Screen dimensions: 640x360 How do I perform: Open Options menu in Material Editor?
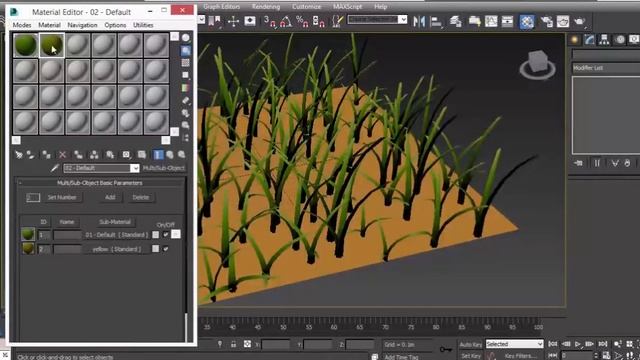(115, 25)
